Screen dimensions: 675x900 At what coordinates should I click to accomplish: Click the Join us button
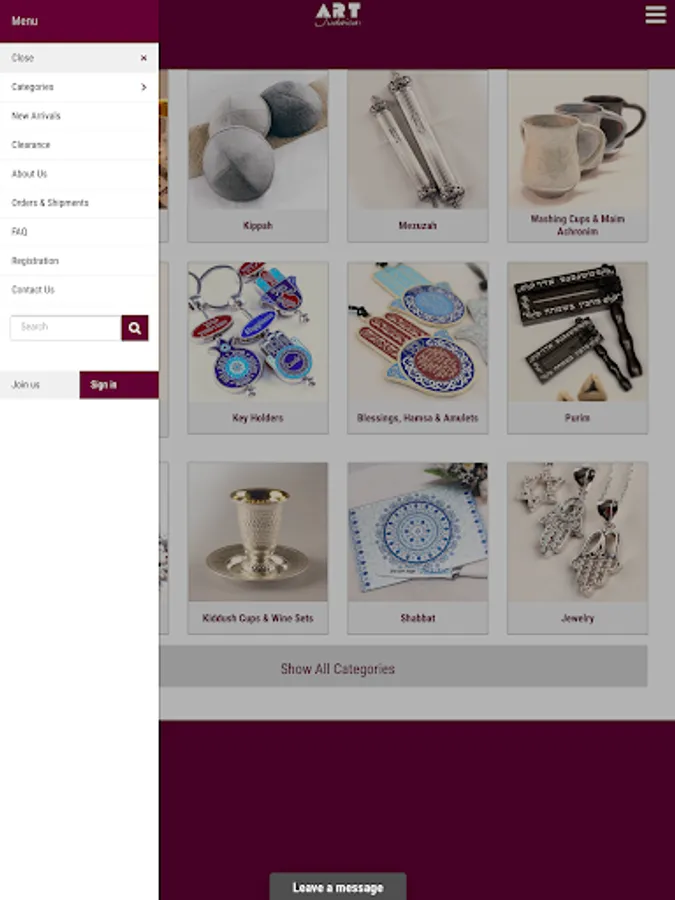click(x=40, y=385)
